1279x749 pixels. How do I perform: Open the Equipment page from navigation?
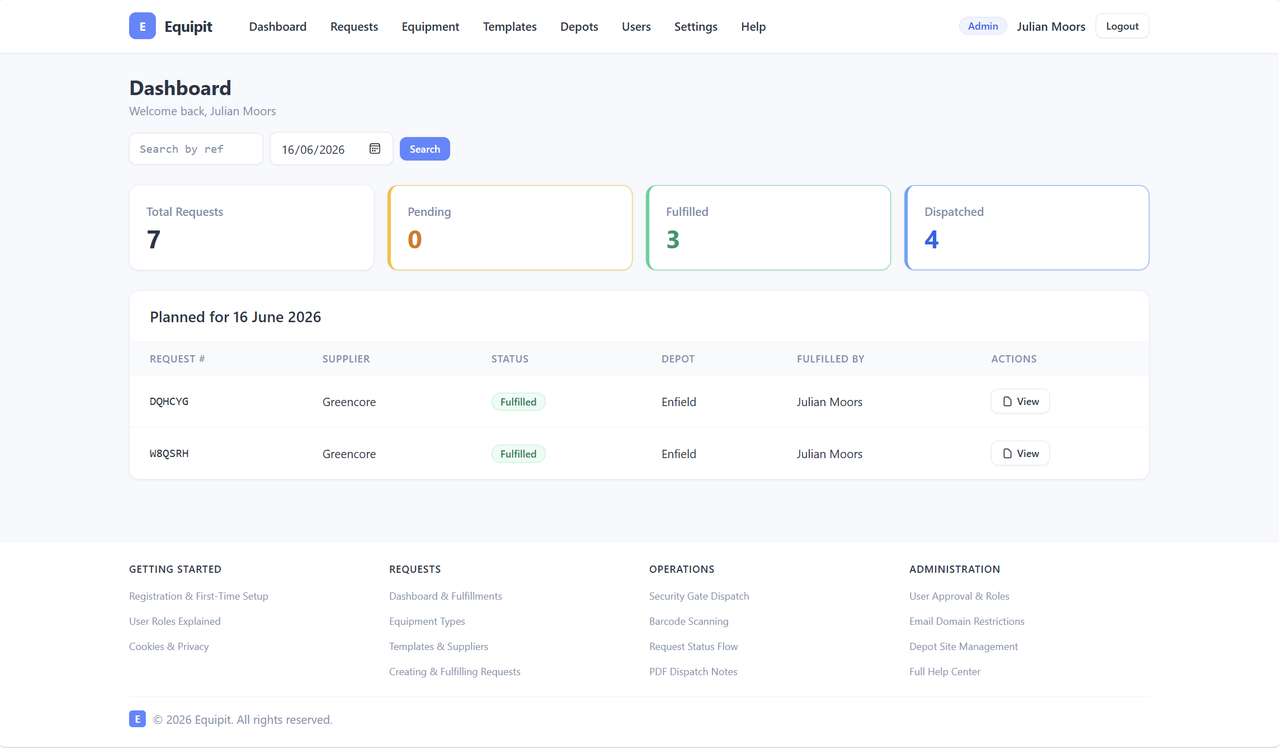430,27
